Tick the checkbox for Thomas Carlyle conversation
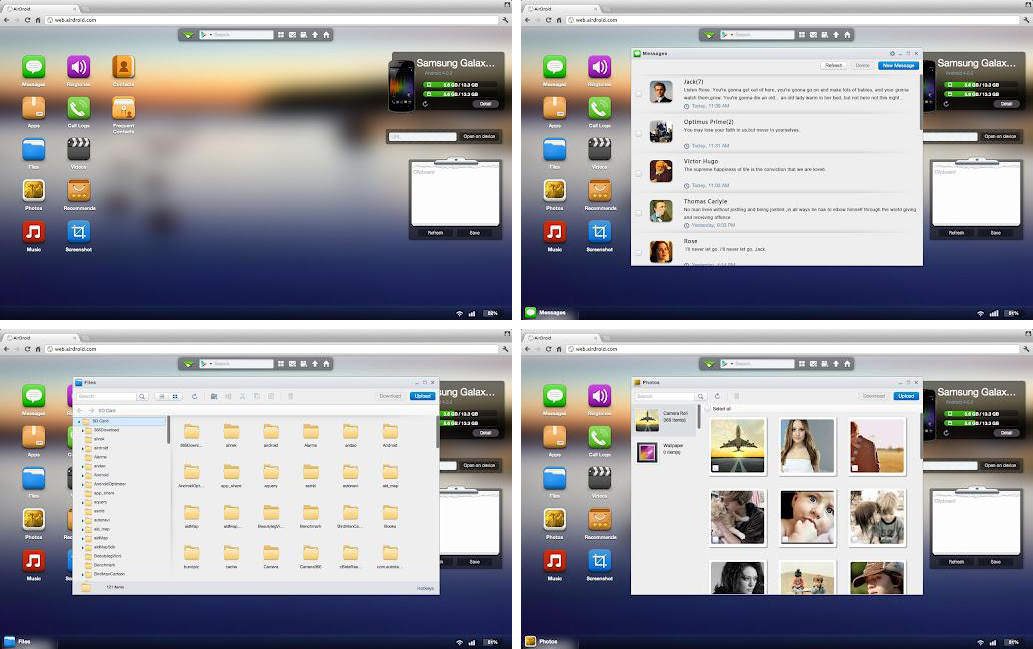Screen dimensions: 1033x649 tap(638, 213)
